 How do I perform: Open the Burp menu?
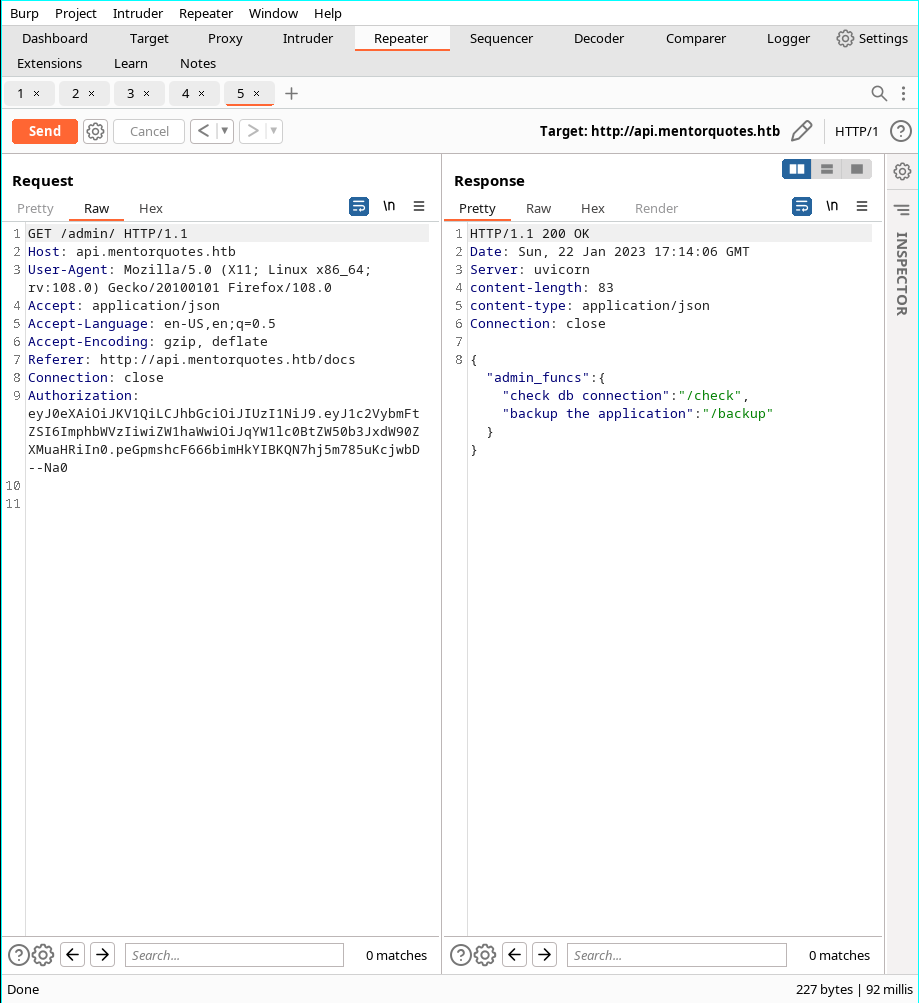[x=24, y=13]
